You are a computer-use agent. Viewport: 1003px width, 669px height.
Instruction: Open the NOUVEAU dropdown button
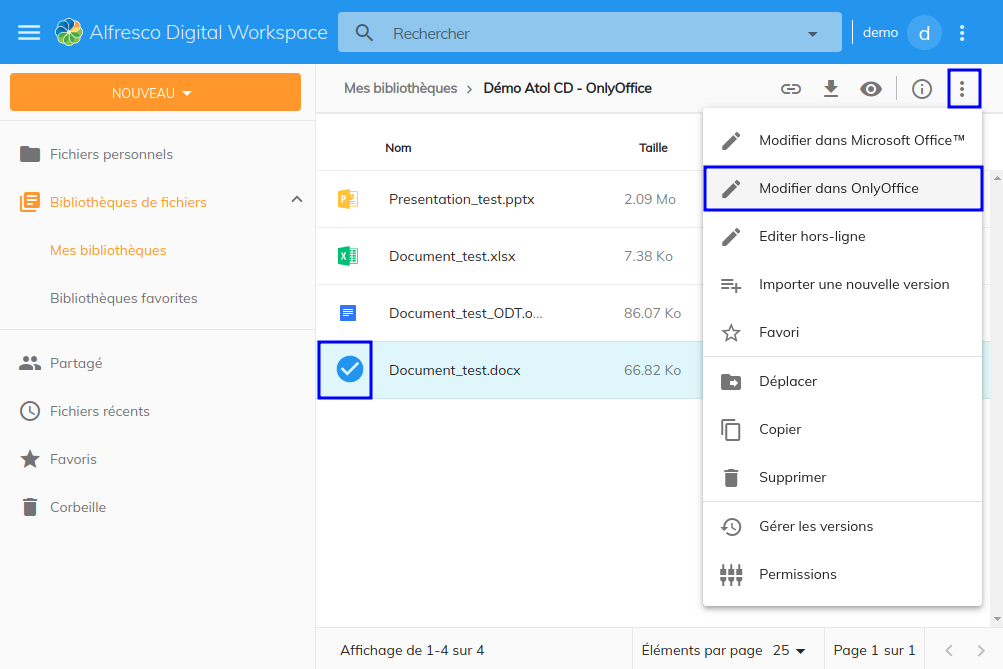coord(155,92)
